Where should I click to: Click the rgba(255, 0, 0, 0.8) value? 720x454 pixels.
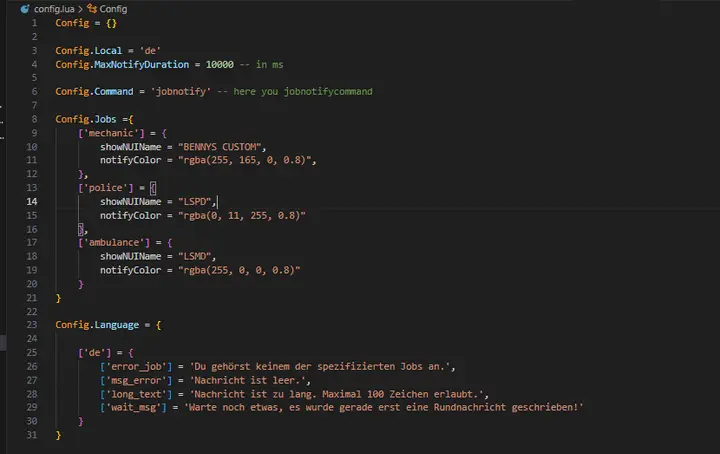239,270
